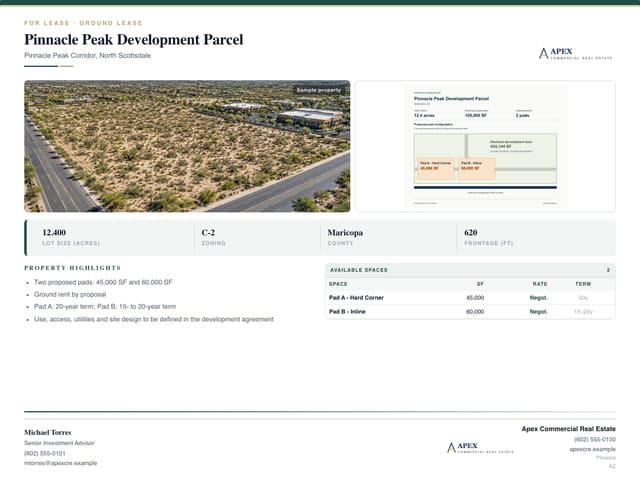Click the 'Sample property' badge on the photo

(318, 90)
